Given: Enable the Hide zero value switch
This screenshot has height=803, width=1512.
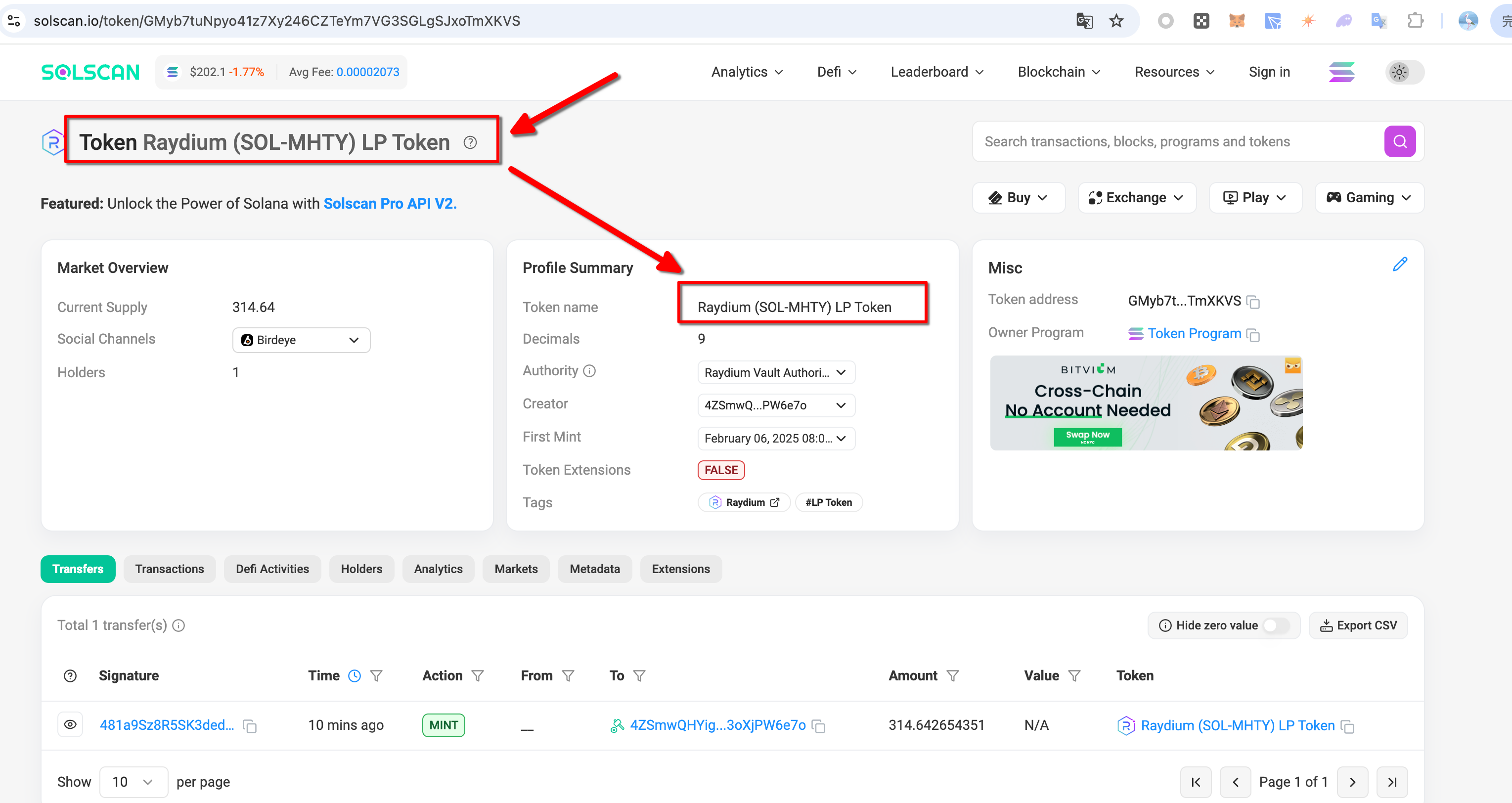Looking at the screenshot, I should coord(1276,625).
